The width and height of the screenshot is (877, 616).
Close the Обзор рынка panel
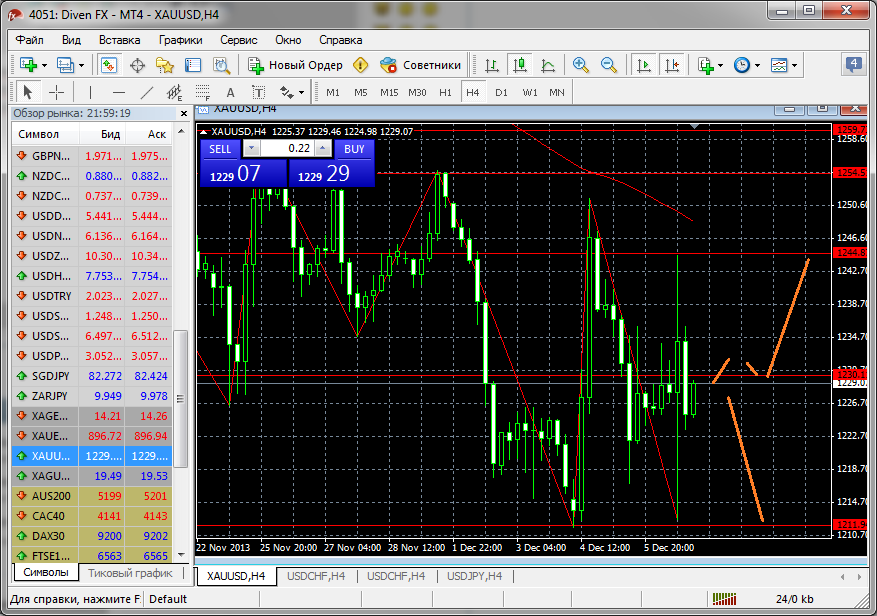pos(183,114)
